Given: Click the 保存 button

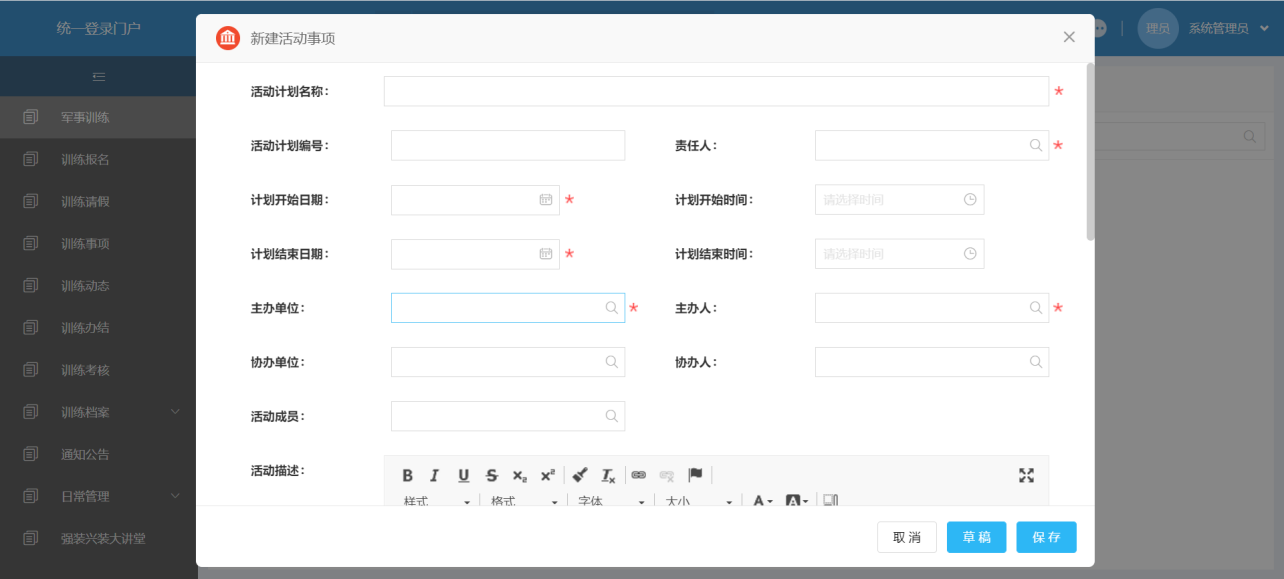Looking at the screenshot, I should click(1046, 537).
